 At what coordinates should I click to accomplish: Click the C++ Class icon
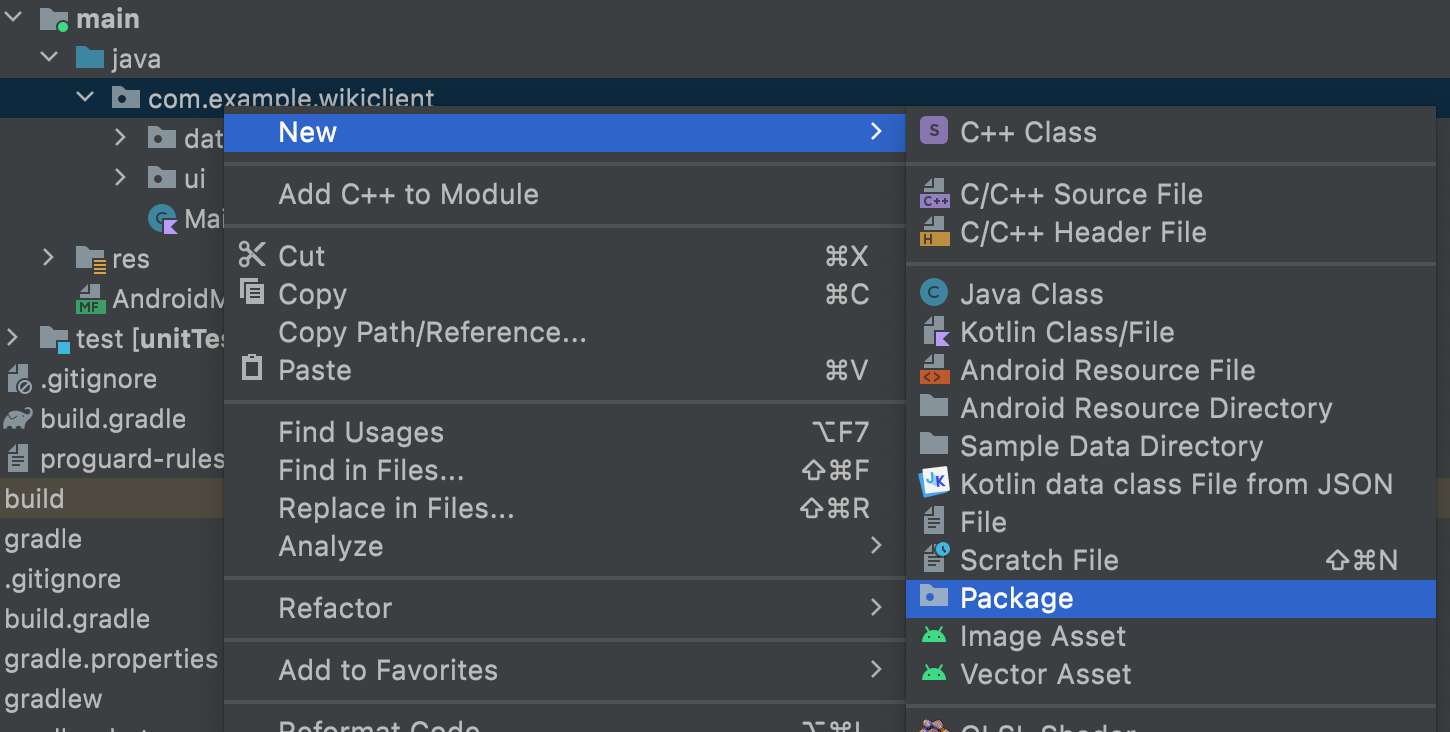point(933,132)
